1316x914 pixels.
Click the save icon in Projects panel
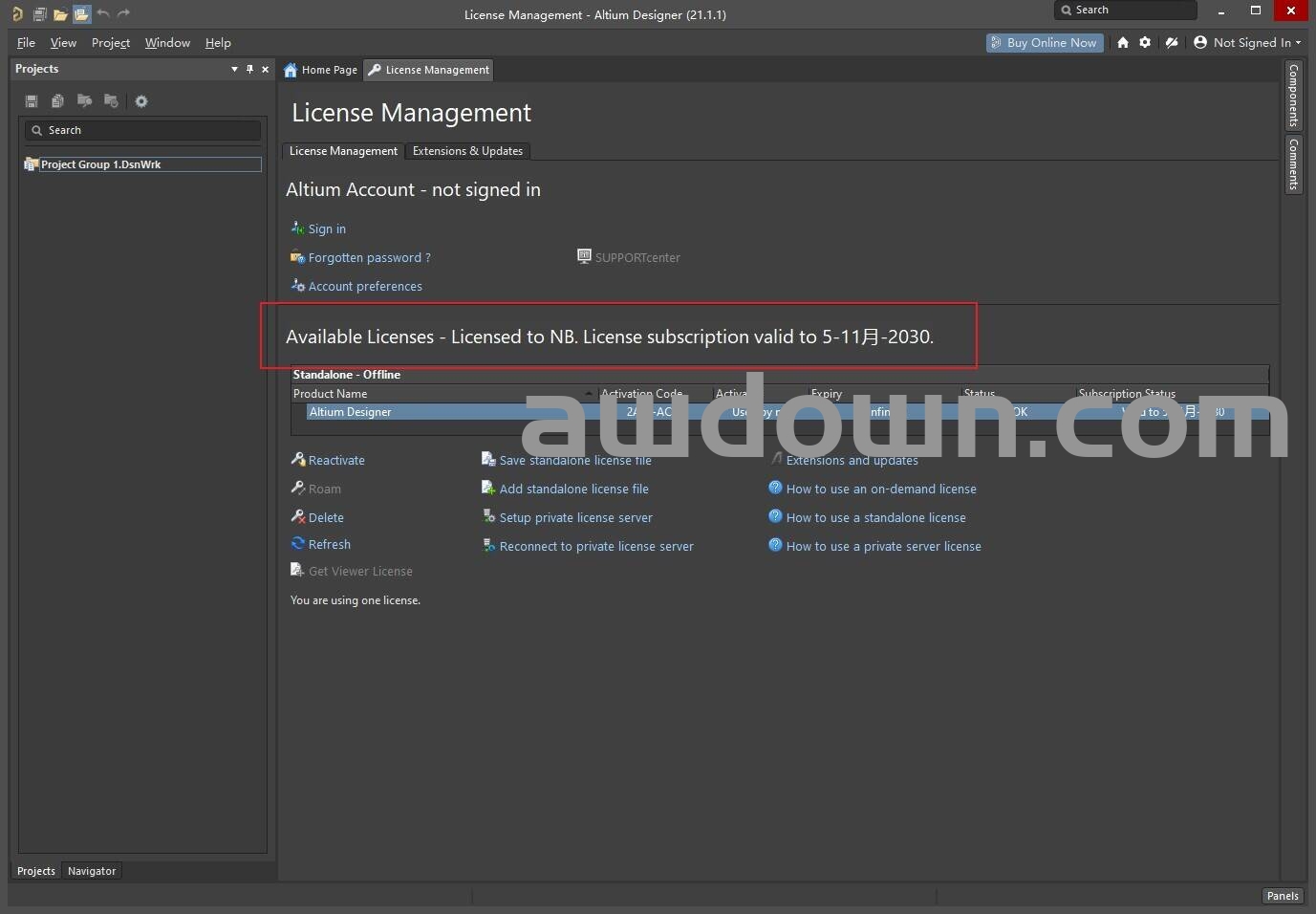pos(32,101)
